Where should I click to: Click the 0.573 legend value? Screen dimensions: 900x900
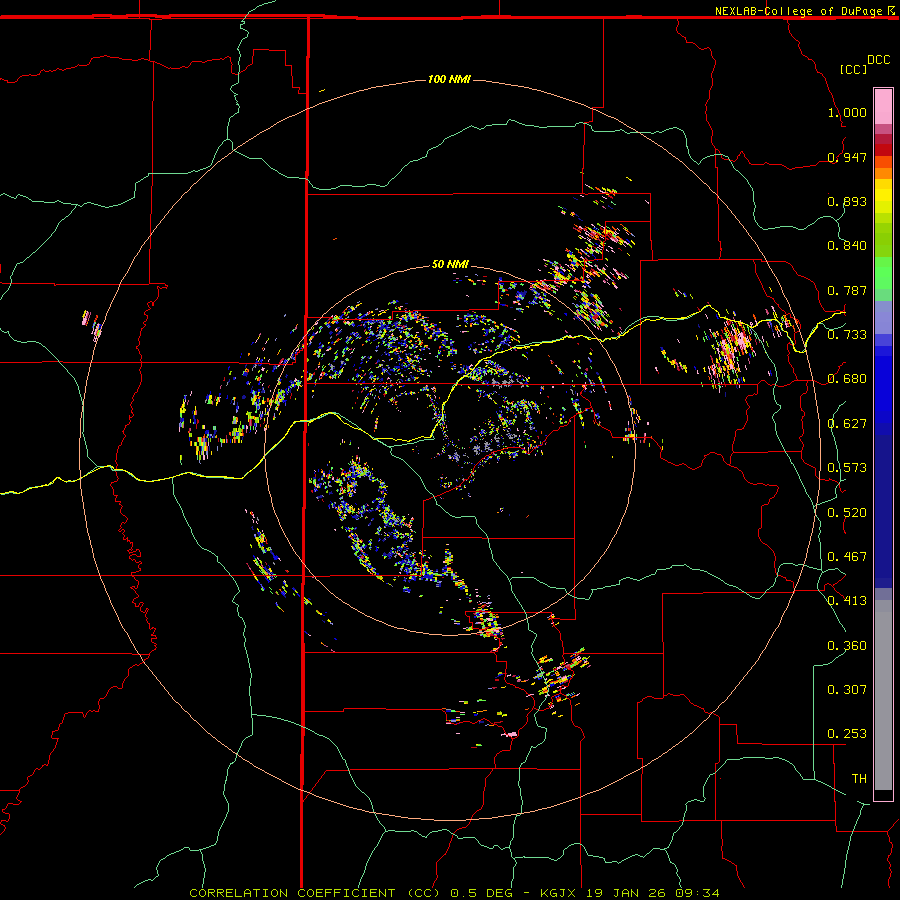coord(847,468)
